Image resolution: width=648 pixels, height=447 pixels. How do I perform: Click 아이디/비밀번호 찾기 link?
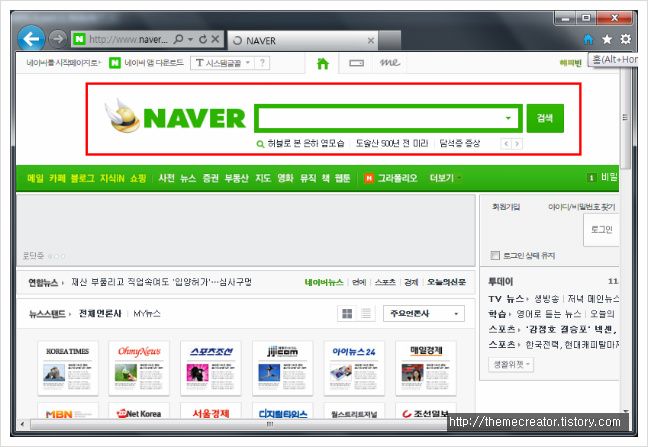point(581,207)
